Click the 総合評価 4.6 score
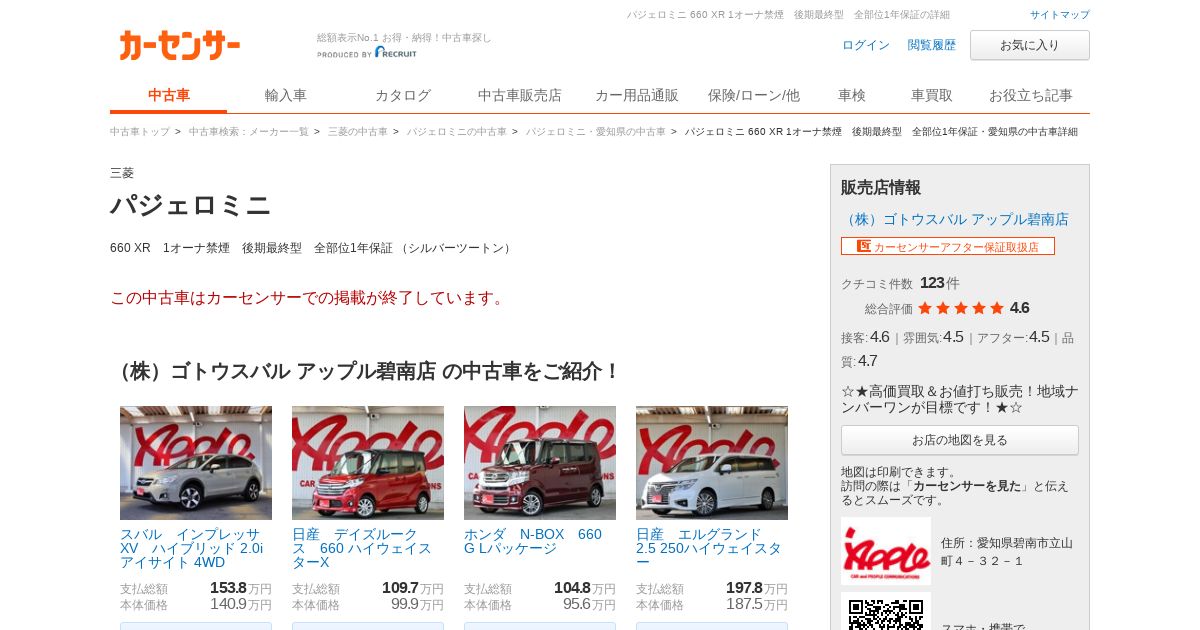The image size is (1200, 630). pyautogui.click(x=1019, y=308)
